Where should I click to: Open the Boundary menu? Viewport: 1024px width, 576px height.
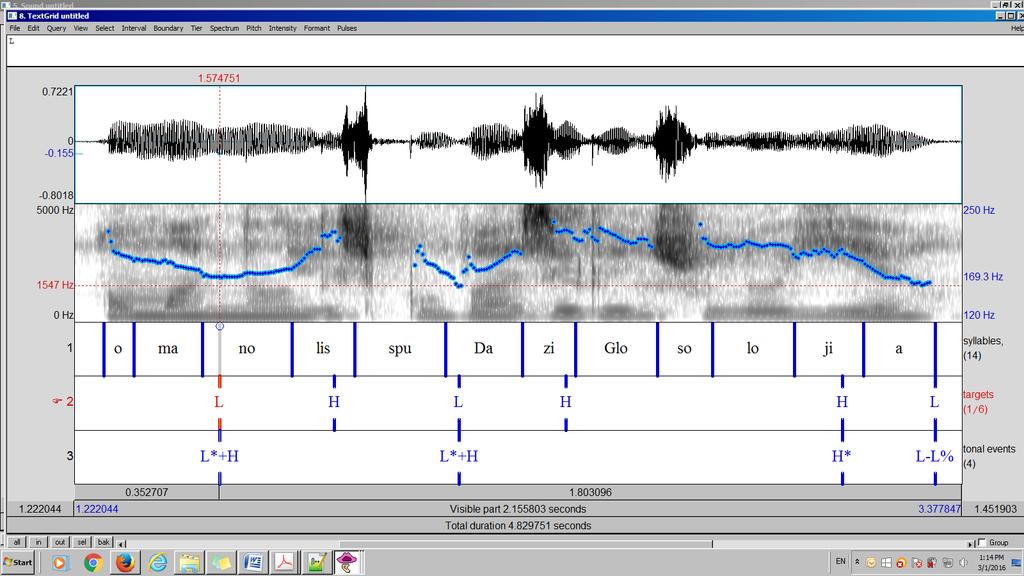click(168, 28)
